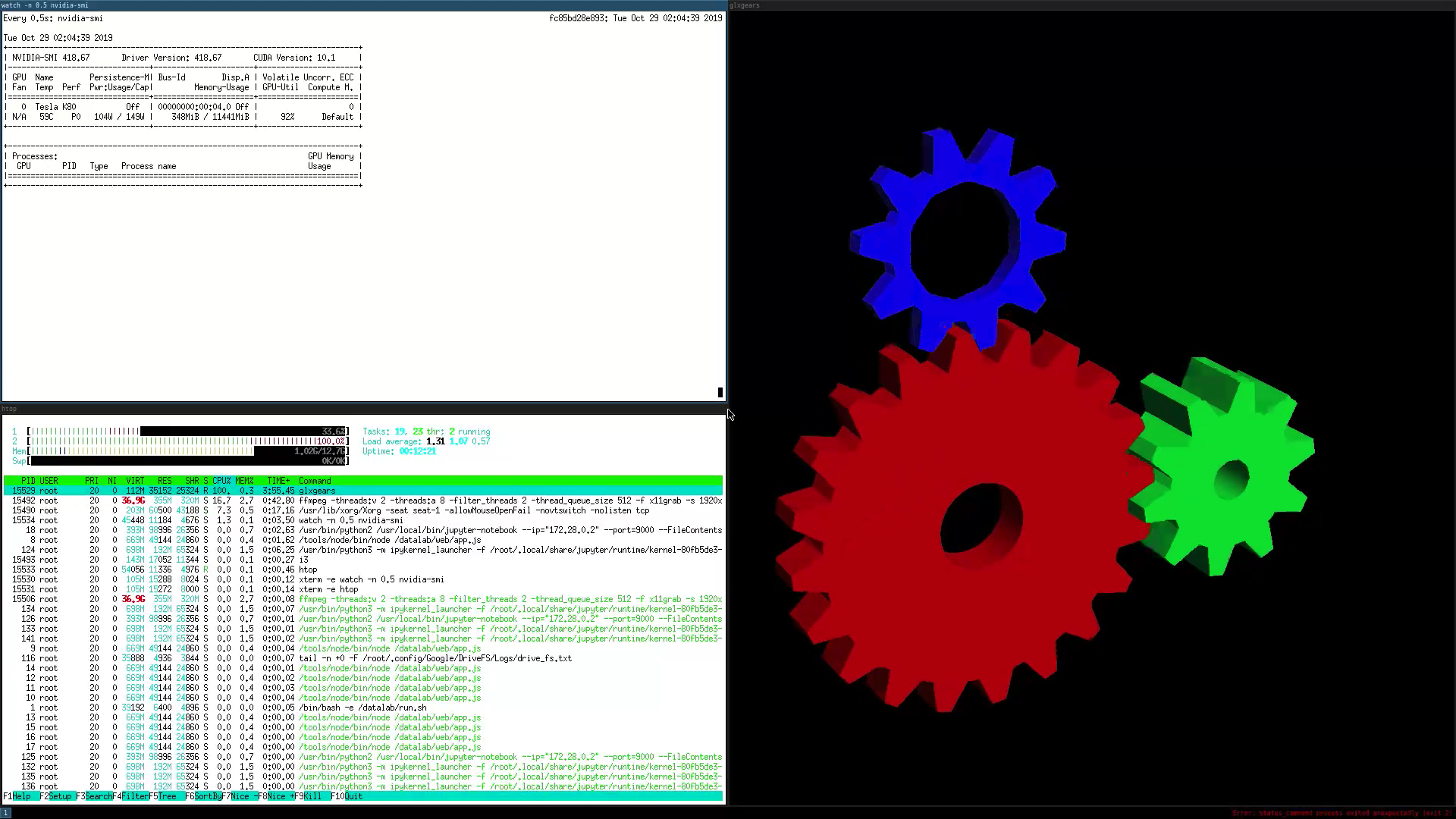Open the F6 SortBy menu
This screenshot has height=819, width=1456.
click(207, 796)
